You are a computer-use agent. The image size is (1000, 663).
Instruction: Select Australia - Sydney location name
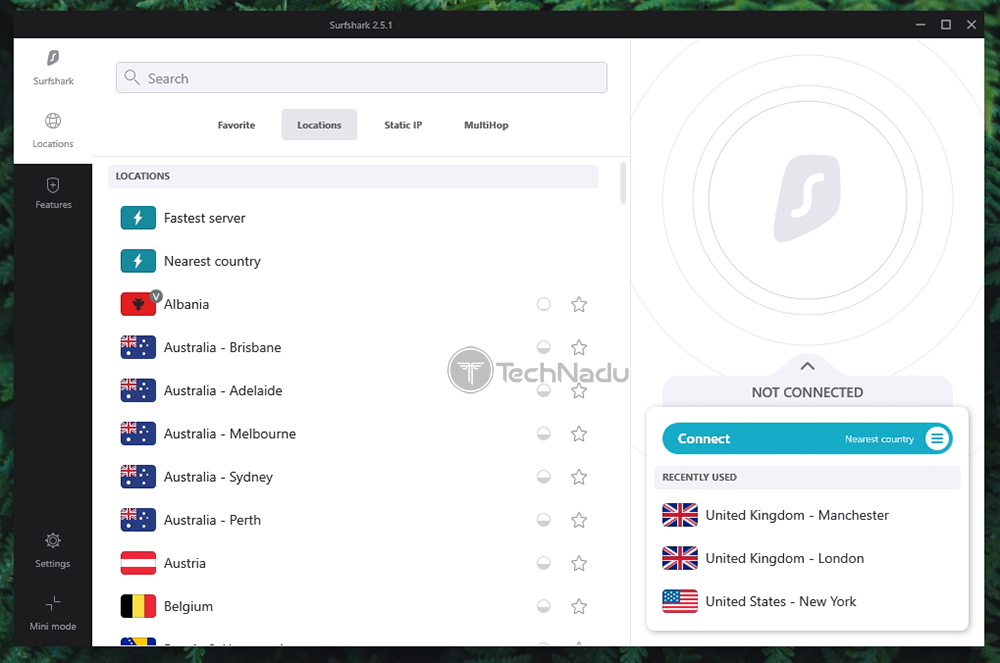(x=218, y=477)
